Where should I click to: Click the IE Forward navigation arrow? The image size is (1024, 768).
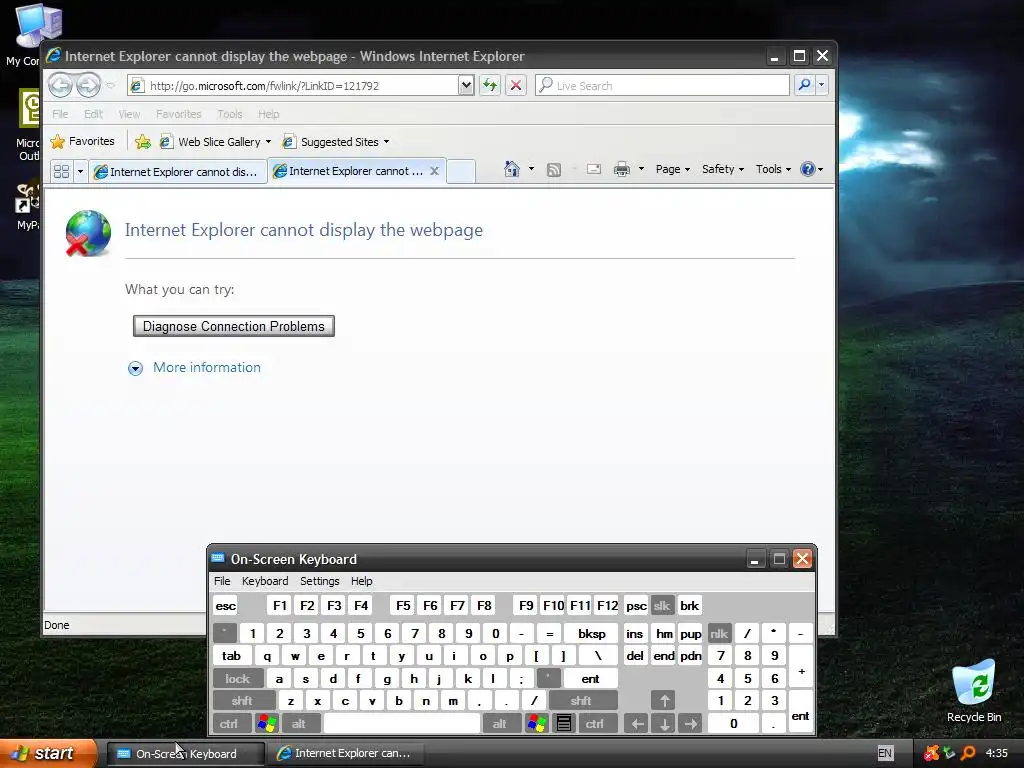(x=88, y=85)
